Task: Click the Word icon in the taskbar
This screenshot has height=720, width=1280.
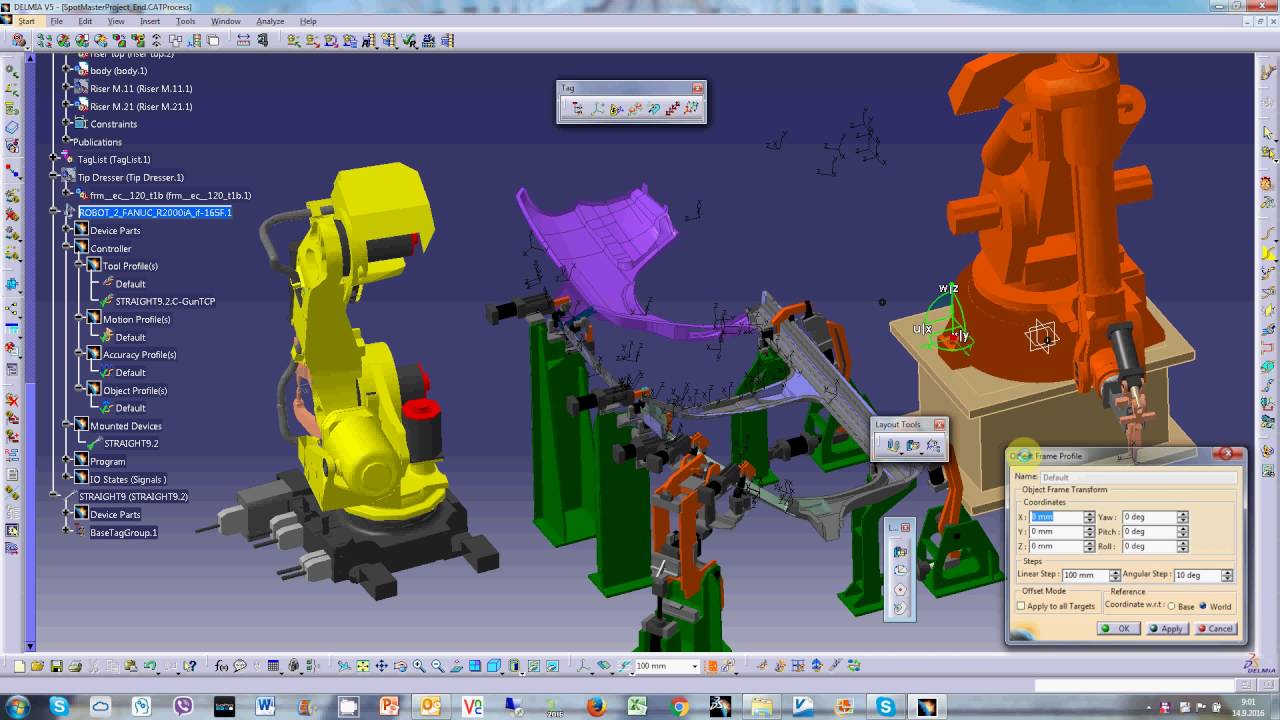Action: click(265, 706)
